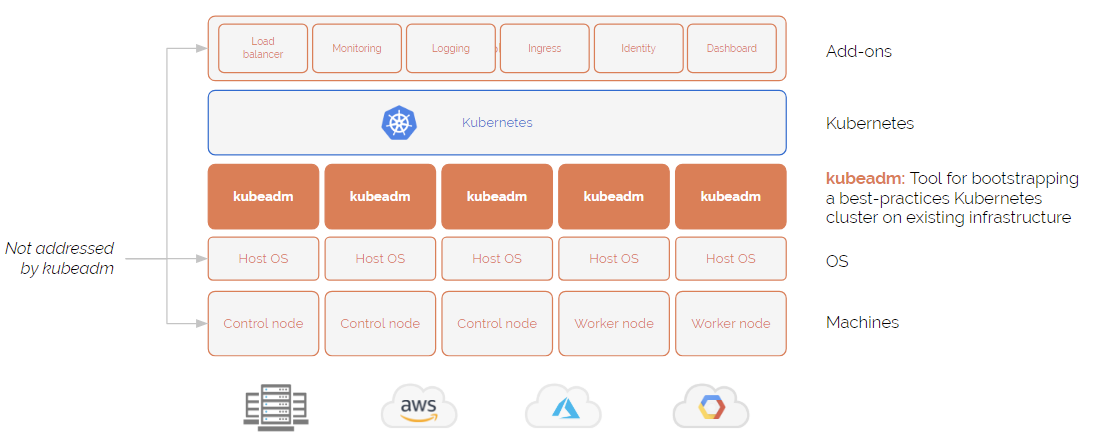Screen dimensions: 1094x439
Task: Click the AWS cloud icon
Action: pyautogui.click(x=418, y=408)
